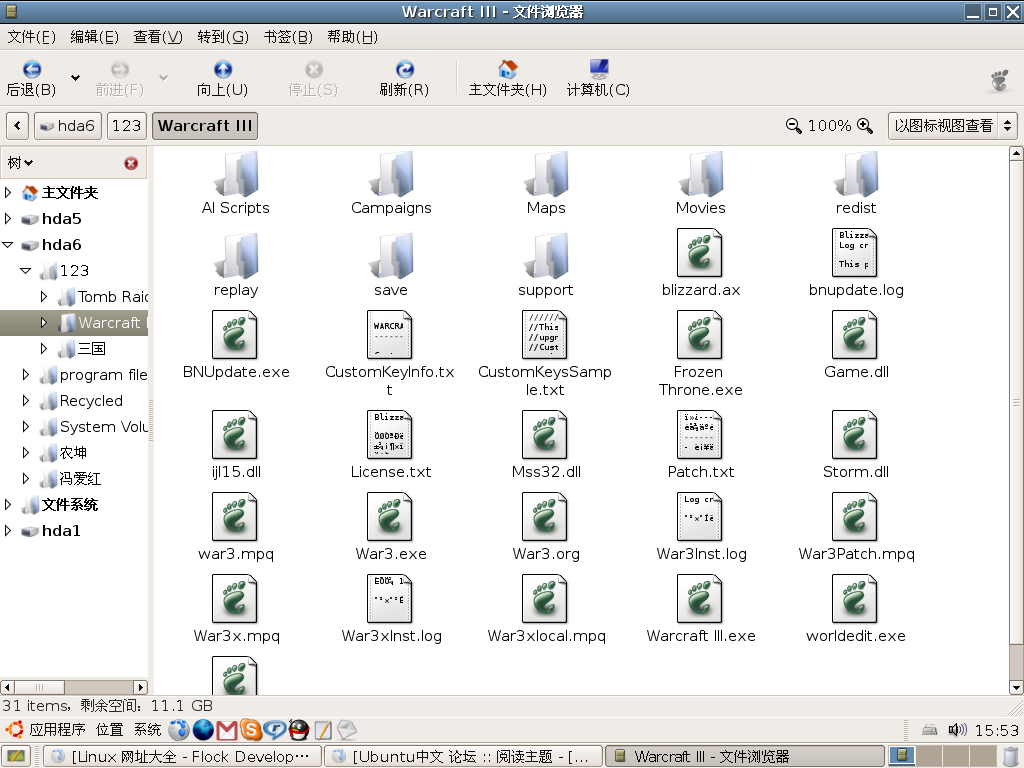Click the show desktop button in bottom panel
1024x768 pixels.
pos(16,756)
